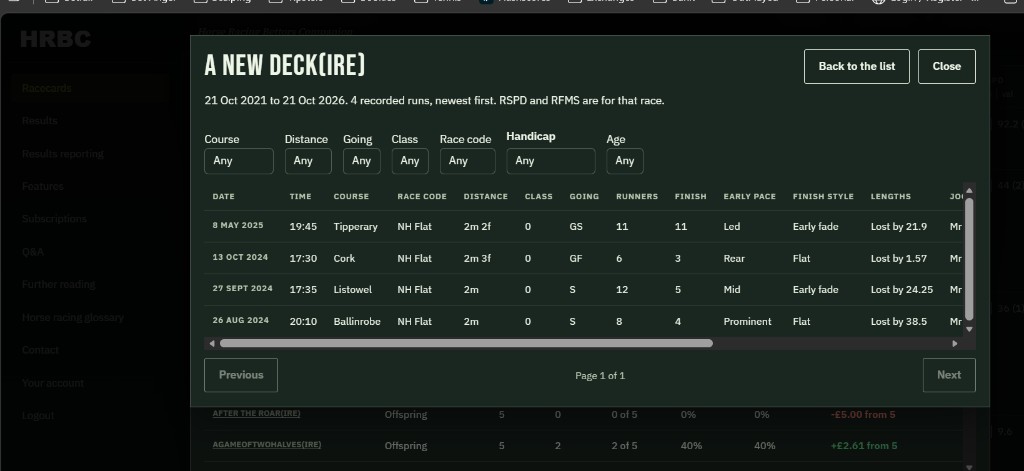Open Results in the background sidebar
The width and height of the screenshot is (1024, 471).
(x=39, y=121)
